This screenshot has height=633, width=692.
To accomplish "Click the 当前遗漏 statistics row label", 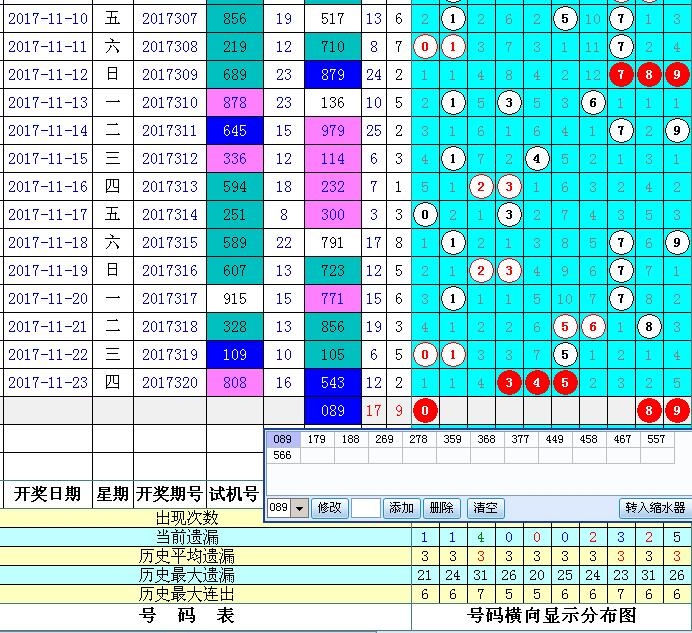I will (187, 537).
